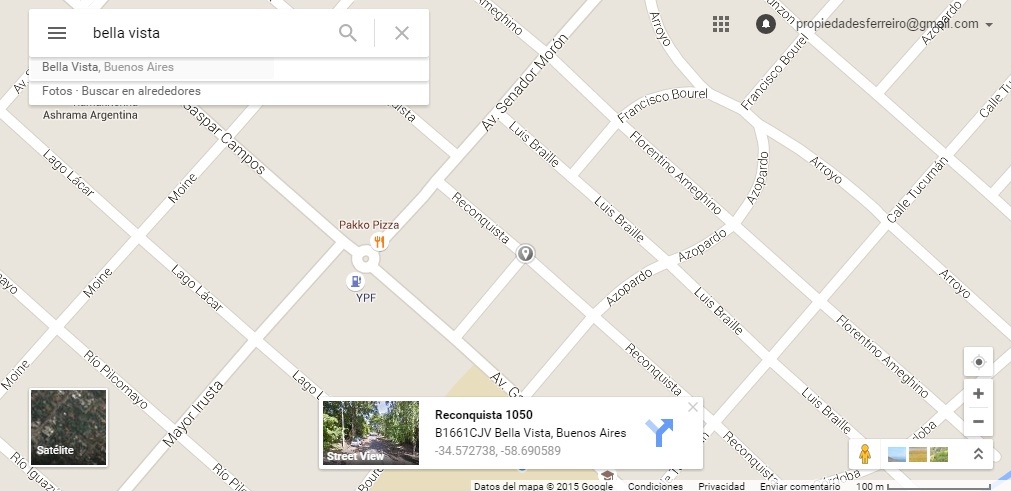
Task: Expand the imagery panel with double chevron
Action: 978,454
